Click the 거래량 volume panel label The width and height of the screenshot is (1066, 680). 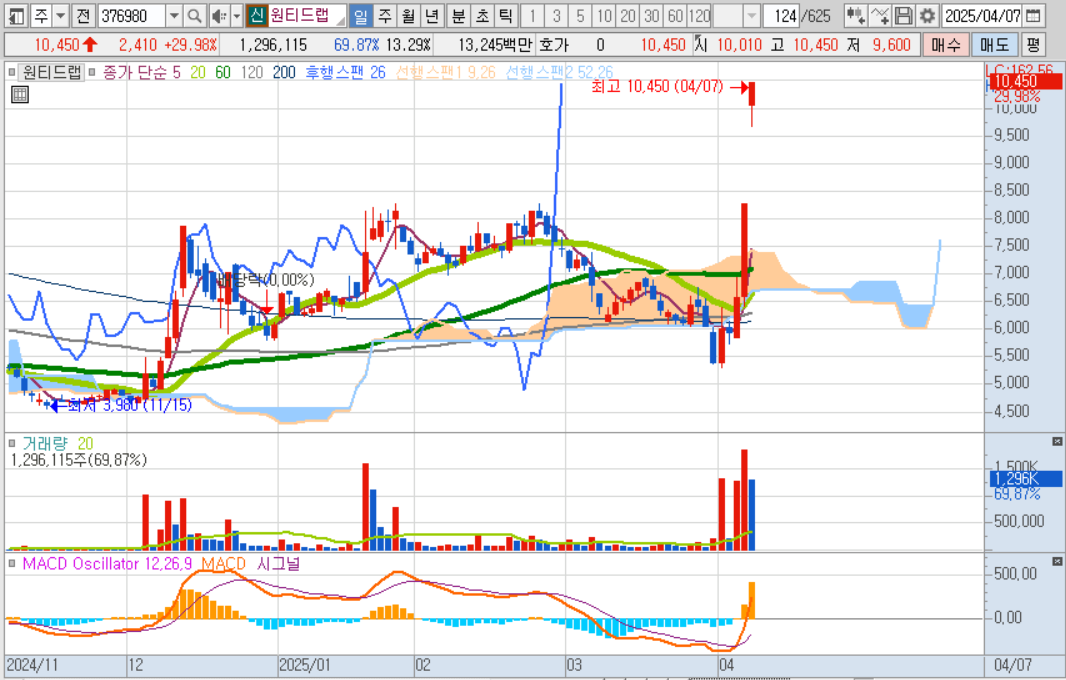tap(45, 444)
